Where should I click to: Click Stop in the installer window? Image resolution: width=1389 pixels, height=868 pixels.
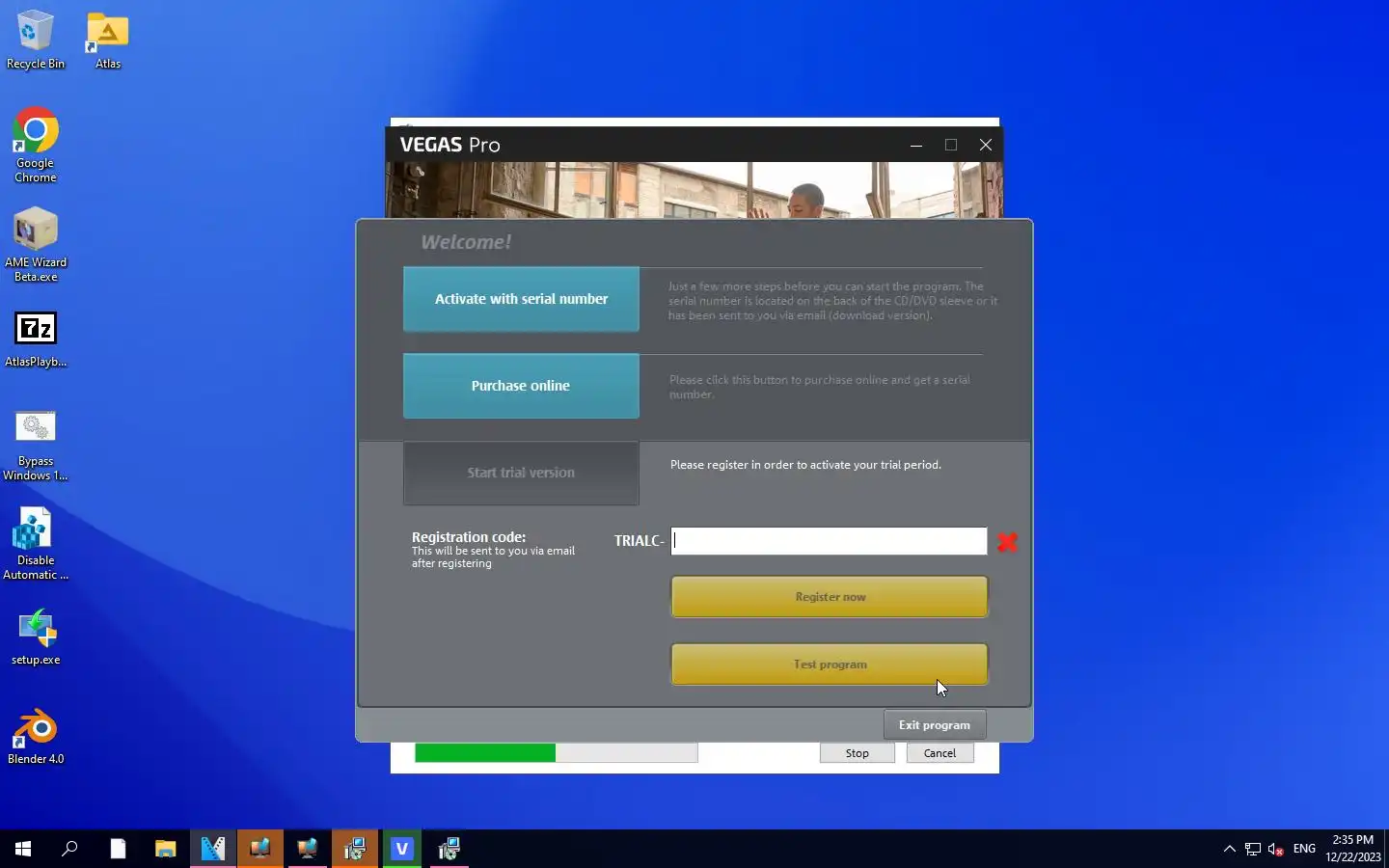coord(858,753)
